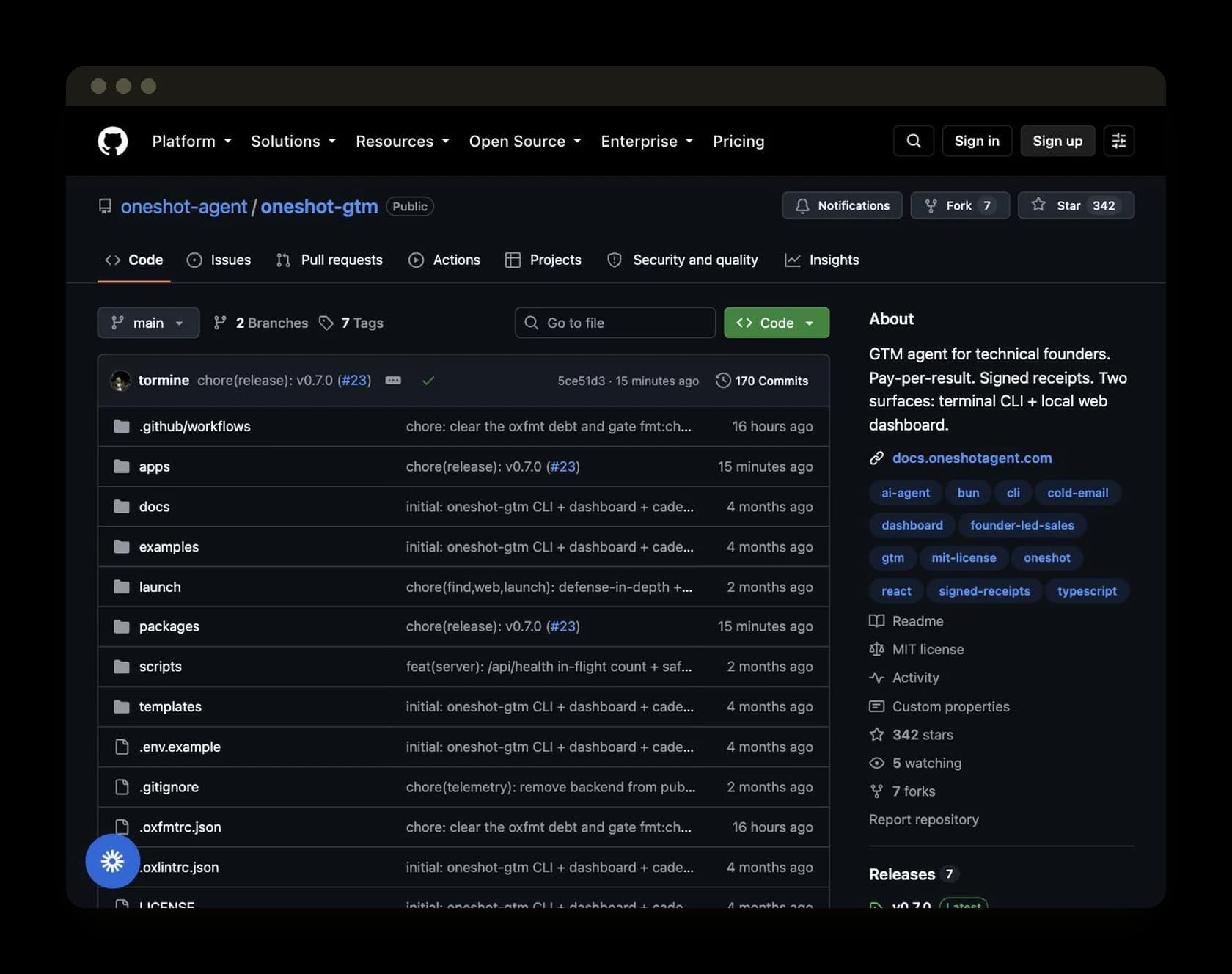Click the Sign in button

pyautogui.click(x=977, y=141)
